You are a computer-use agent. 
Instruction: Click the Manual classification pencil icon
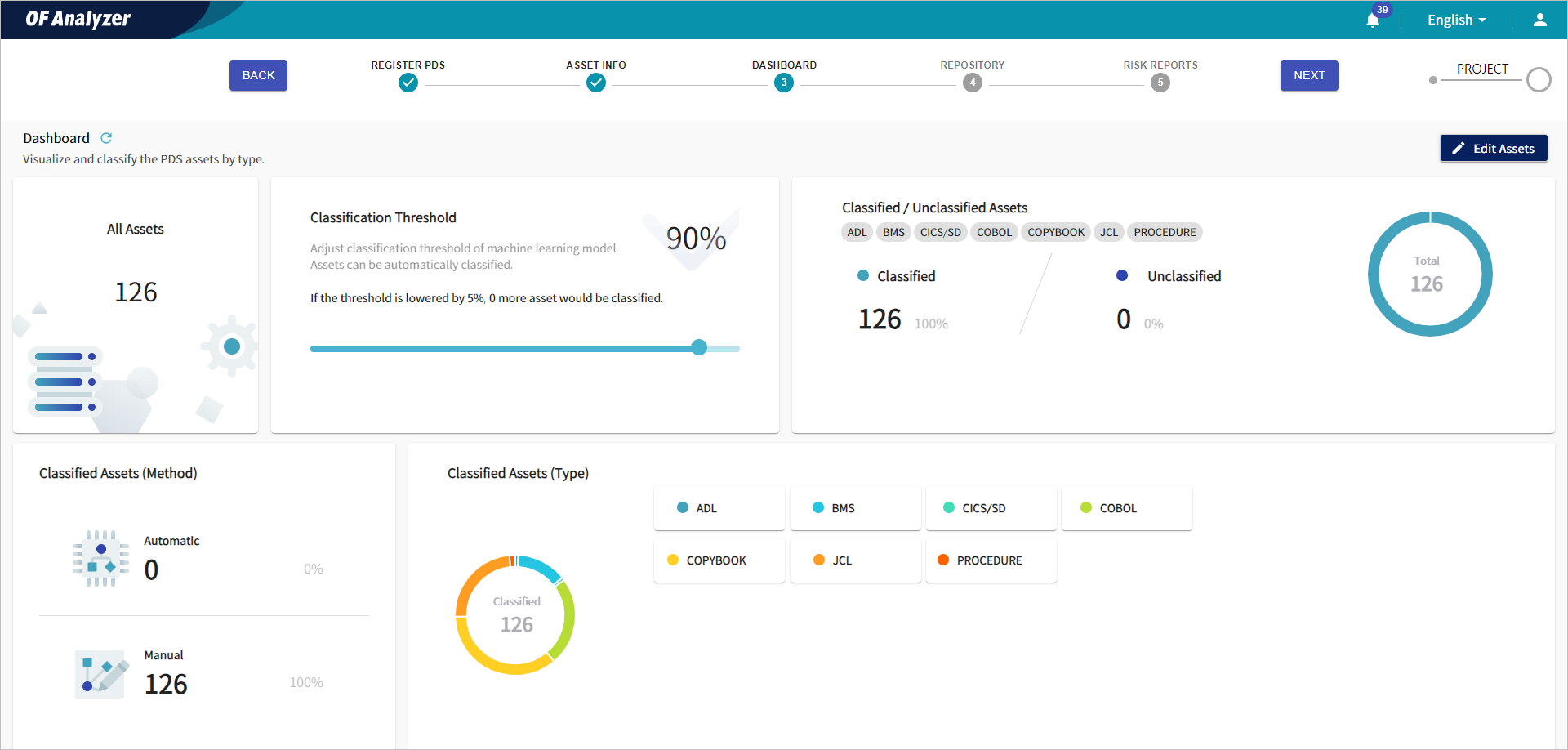(x=100, y=674)
